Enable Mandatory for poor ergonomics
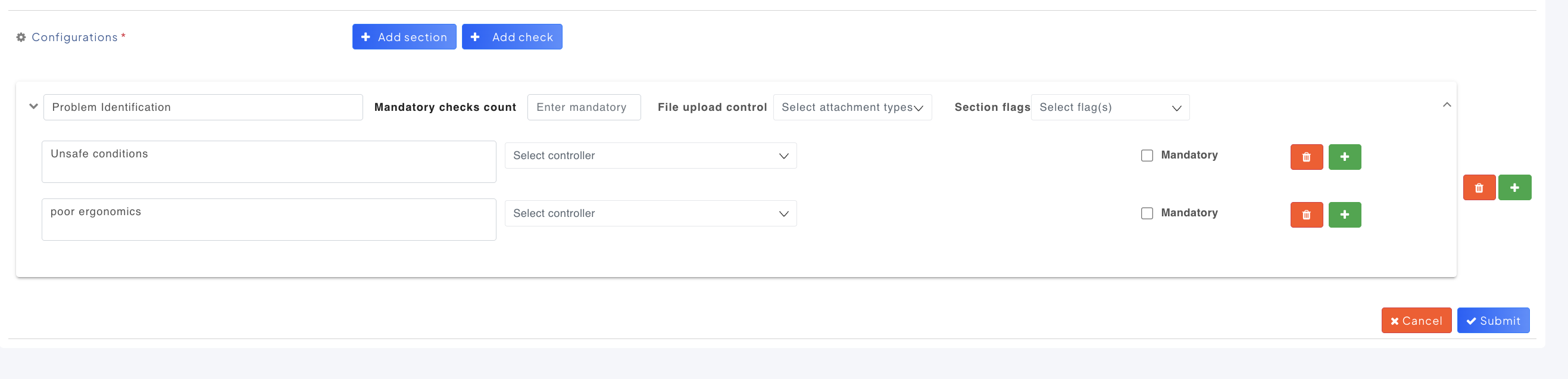1568x379 pixels. pyautogui.click(x=1147, y=213)
